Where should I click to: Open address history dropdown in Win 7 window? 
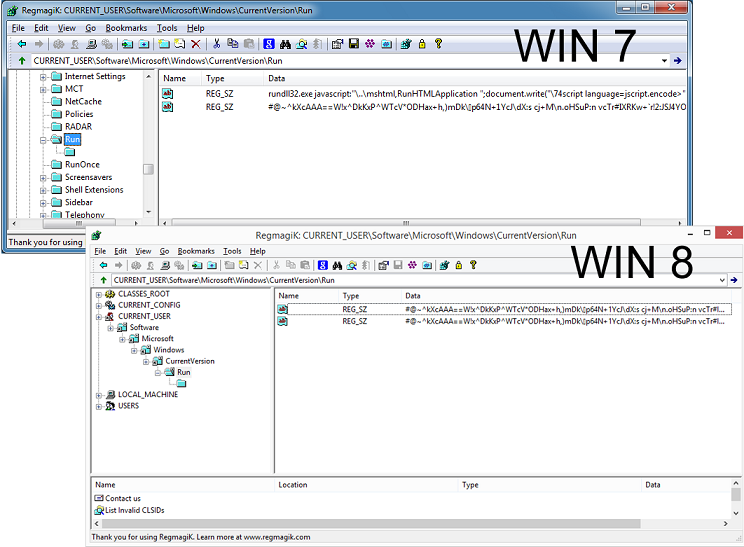(x=664, y=61)
